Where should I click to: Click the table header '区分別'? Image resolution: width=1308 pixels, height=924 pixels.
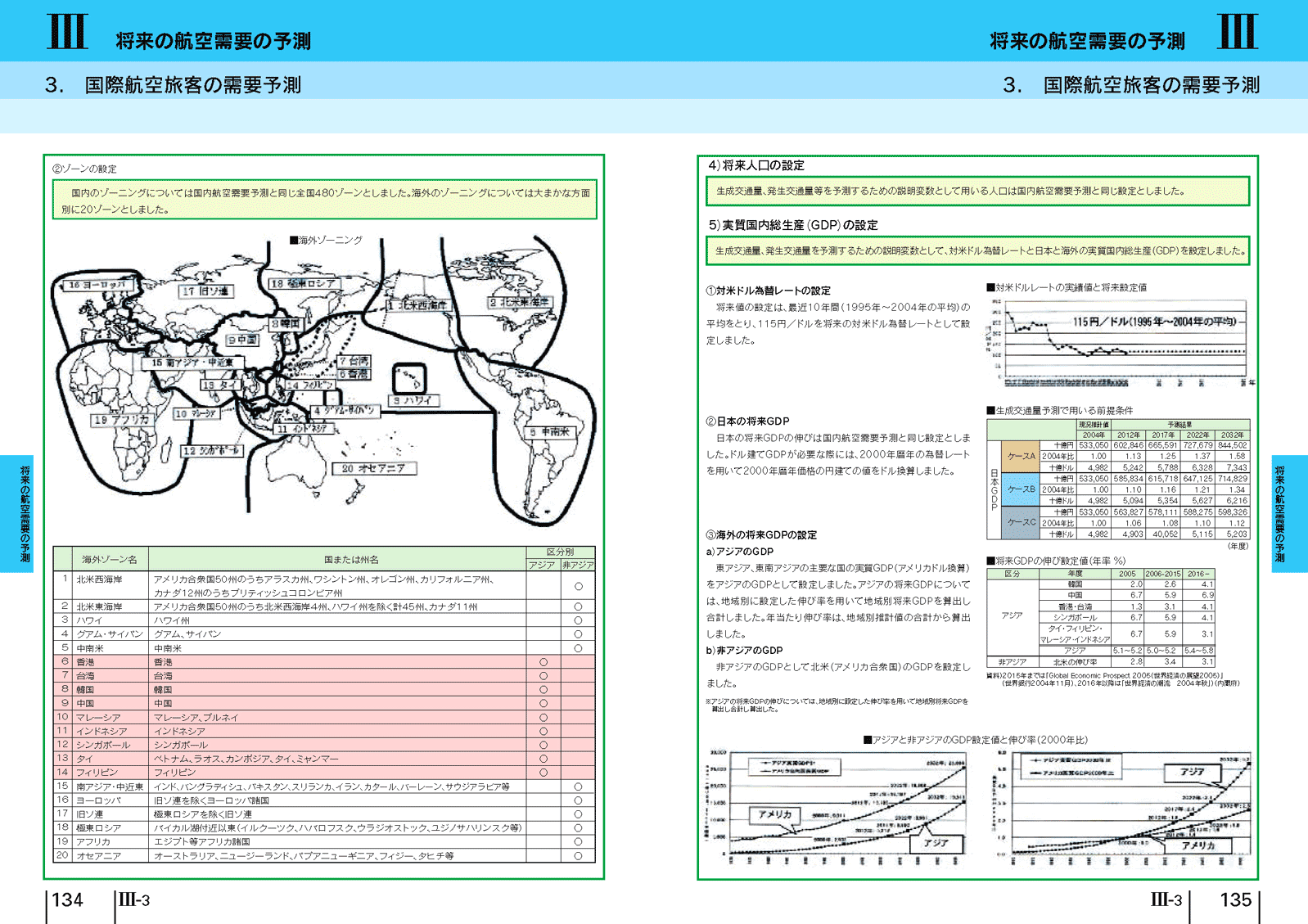(x=561, y=552)
